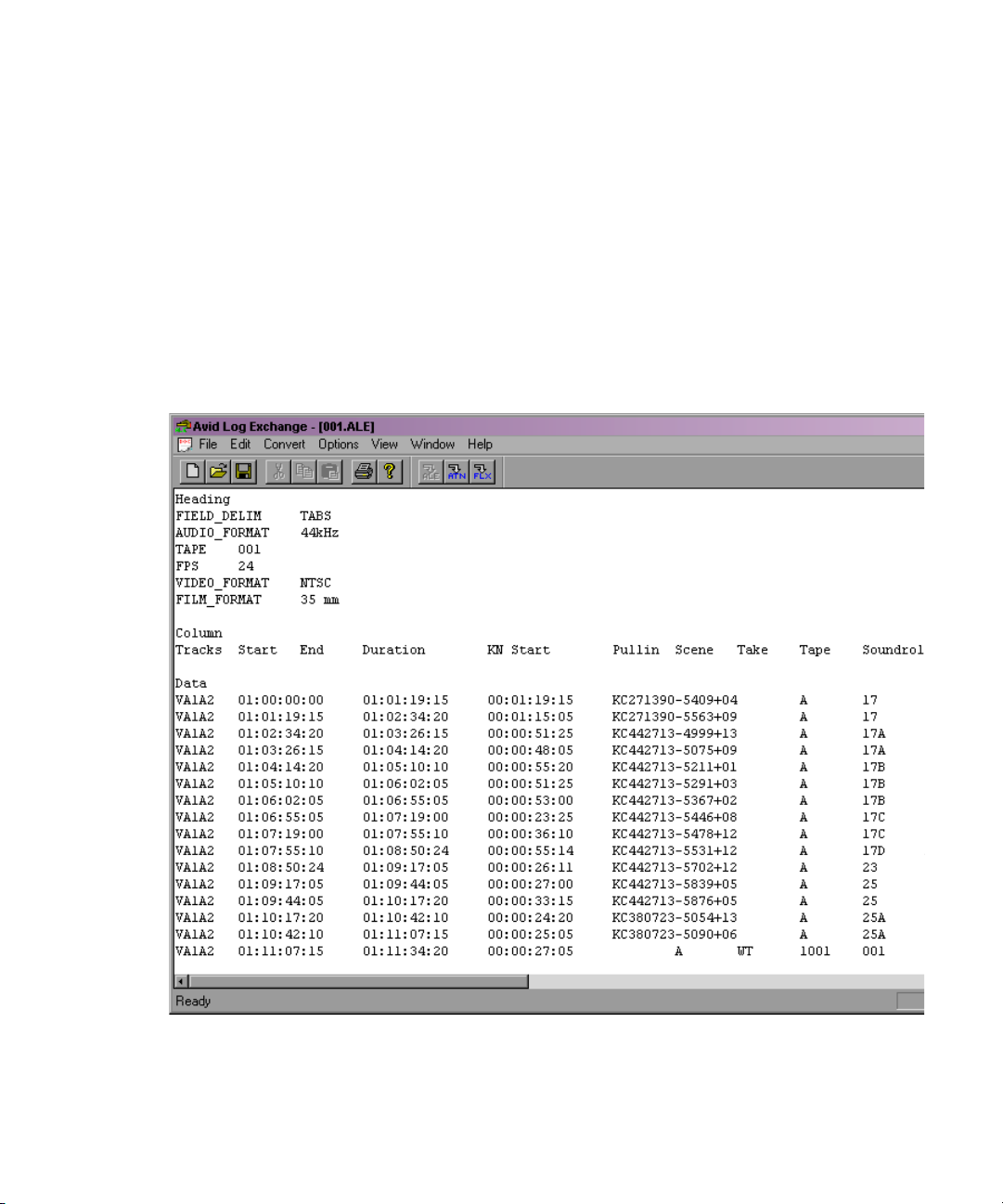Click the 'VIDEO_FORMAT' text

pyautogui.click(x=223, y=583)
